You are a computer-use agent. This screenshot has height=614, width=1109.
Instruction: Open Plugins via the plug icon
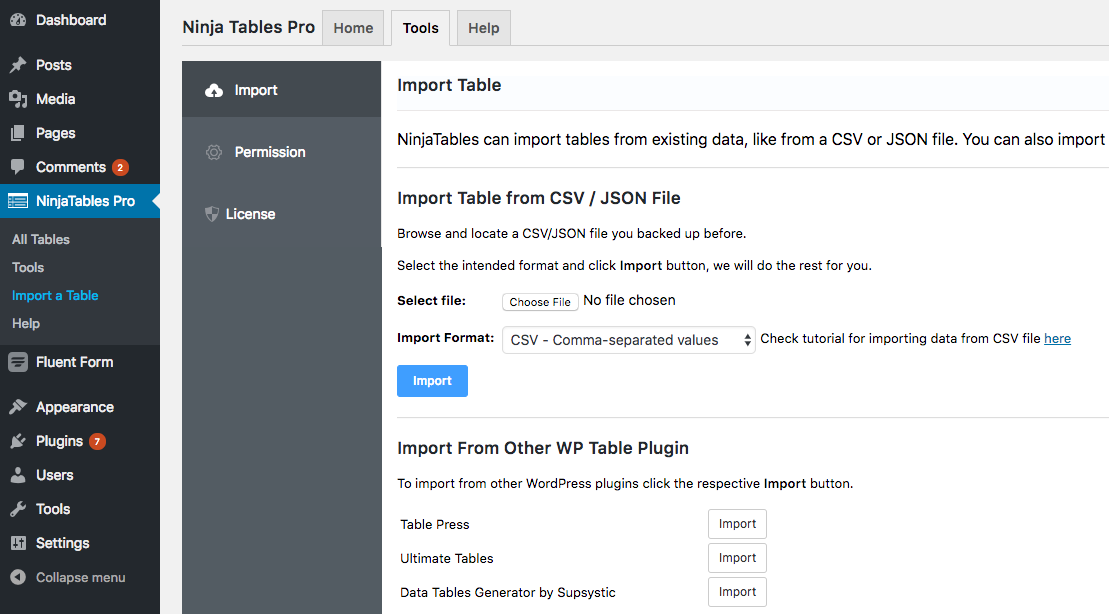click(16, 440)
